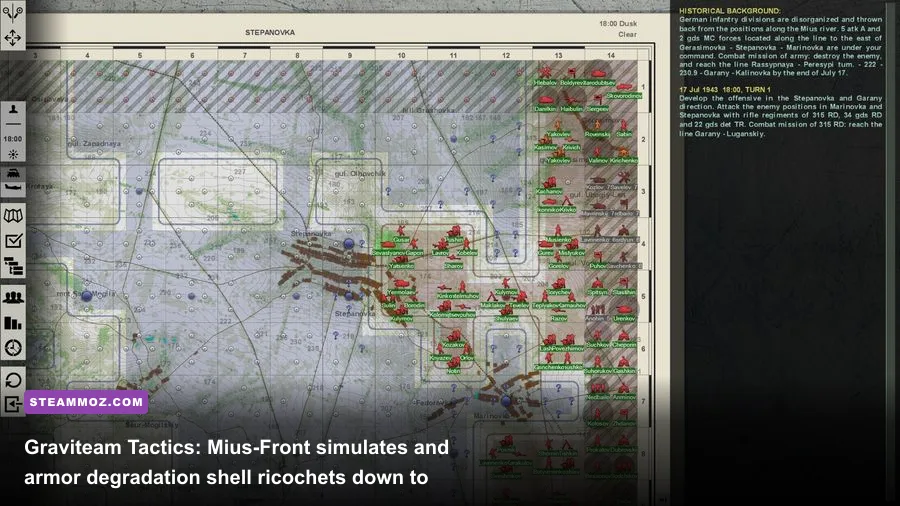
Task: Select the Sharov unit marker
Action: tap(453, 259)
